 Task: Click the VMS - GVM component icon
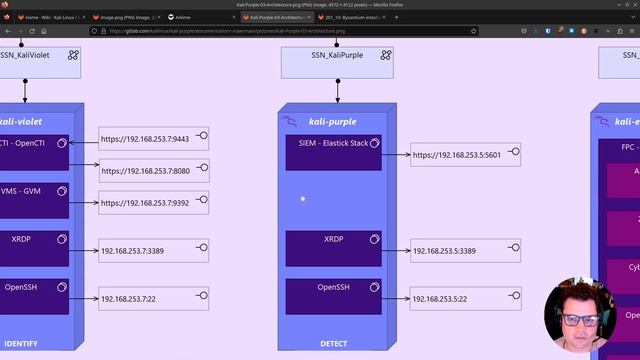pos(62,191)
